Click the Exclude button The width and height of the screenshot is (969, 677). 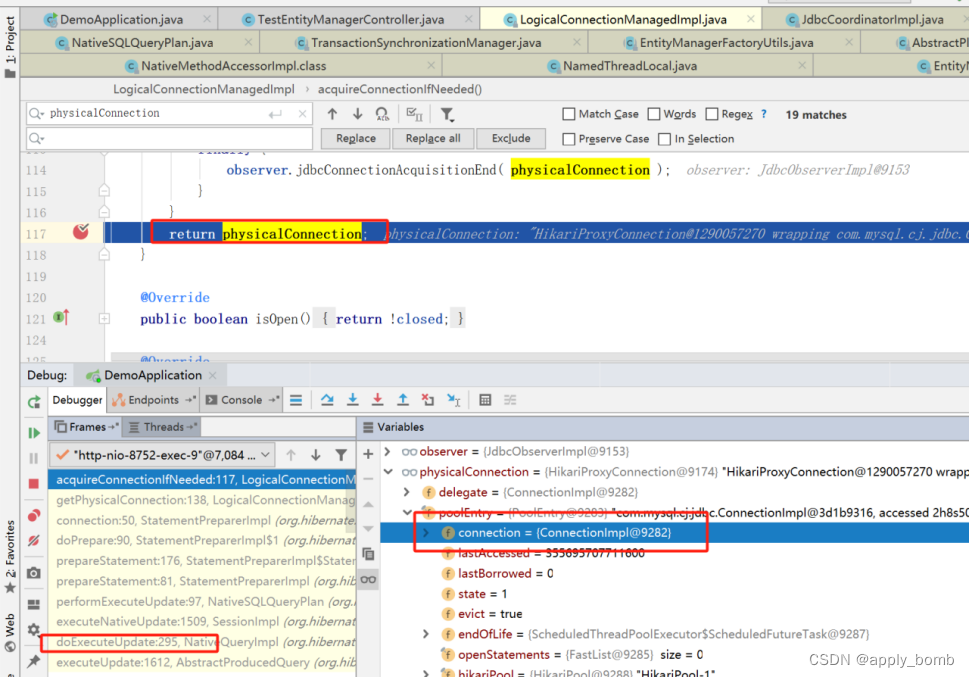[x=510, y=138]
